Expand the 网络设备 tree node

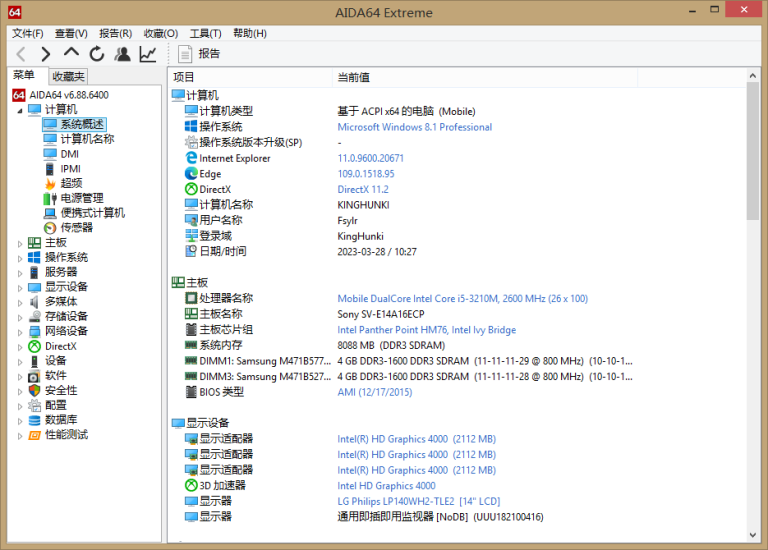click(x=20, y=332)
